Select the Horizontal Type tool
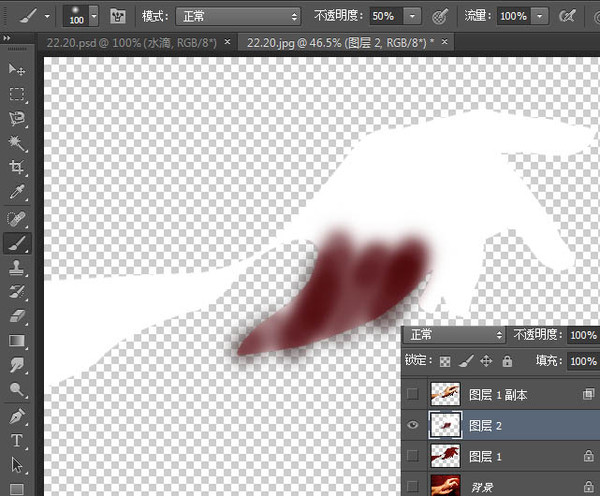 coord(17,441)
